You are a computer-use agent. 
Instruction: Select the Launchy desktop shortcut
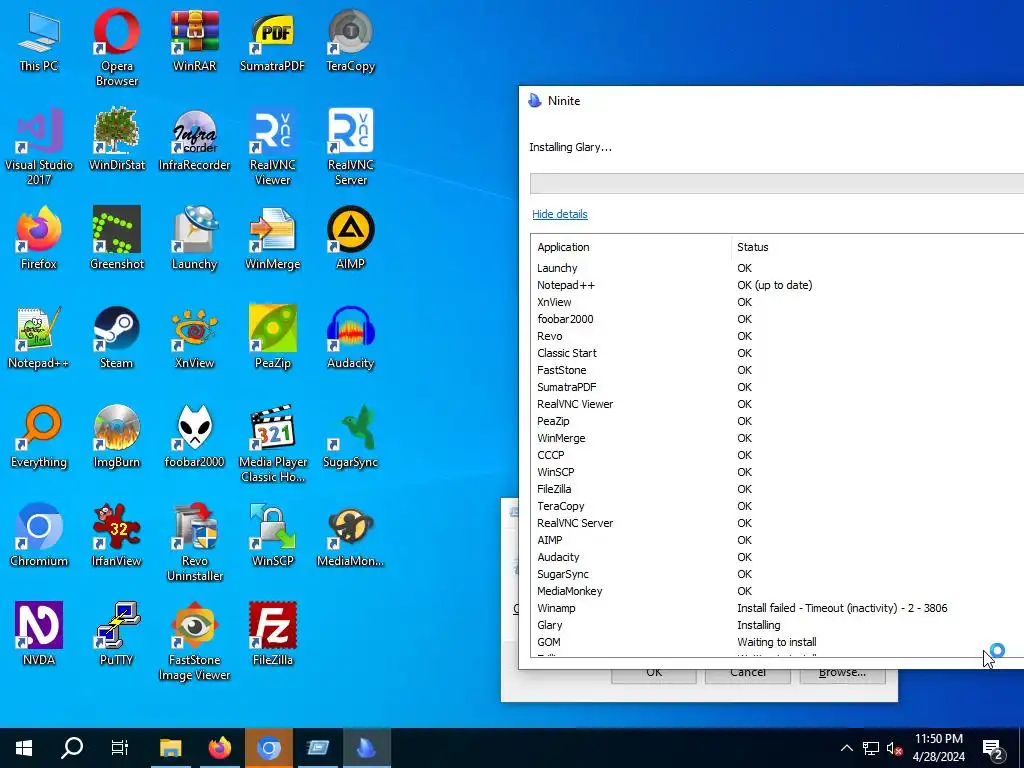click(x=195, y=238)
